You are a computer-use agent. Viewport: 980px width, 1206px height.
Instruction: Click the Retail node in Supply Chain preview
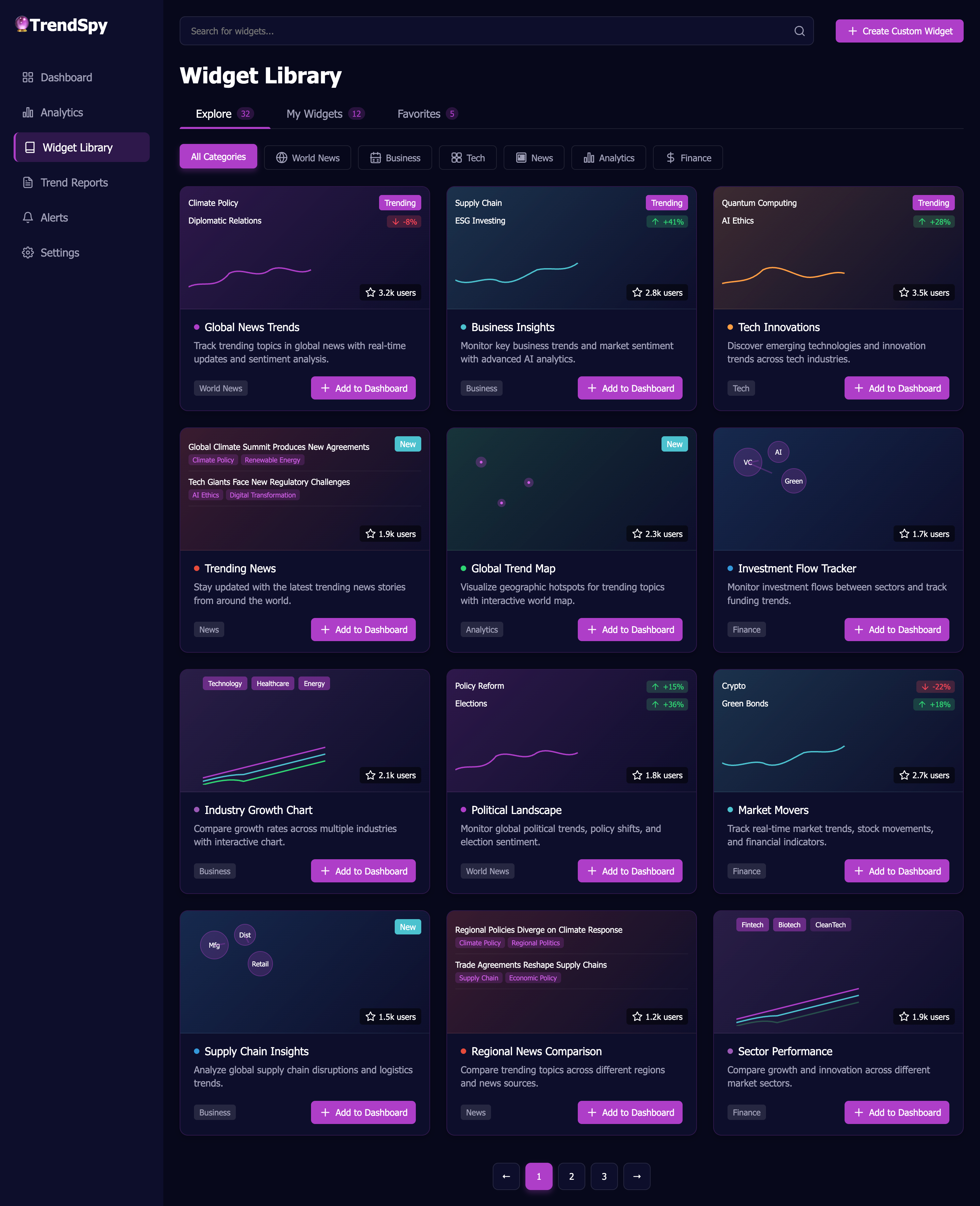point(260,964)
